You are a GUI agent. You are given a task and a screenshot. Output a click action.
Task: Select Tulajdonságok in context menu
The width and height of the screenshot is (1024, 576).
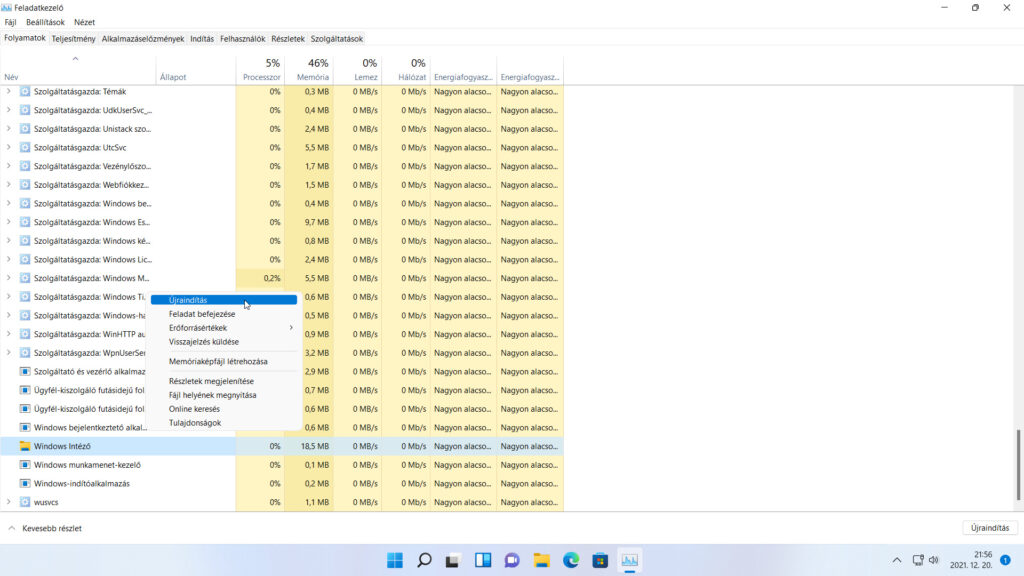(224, 423)
